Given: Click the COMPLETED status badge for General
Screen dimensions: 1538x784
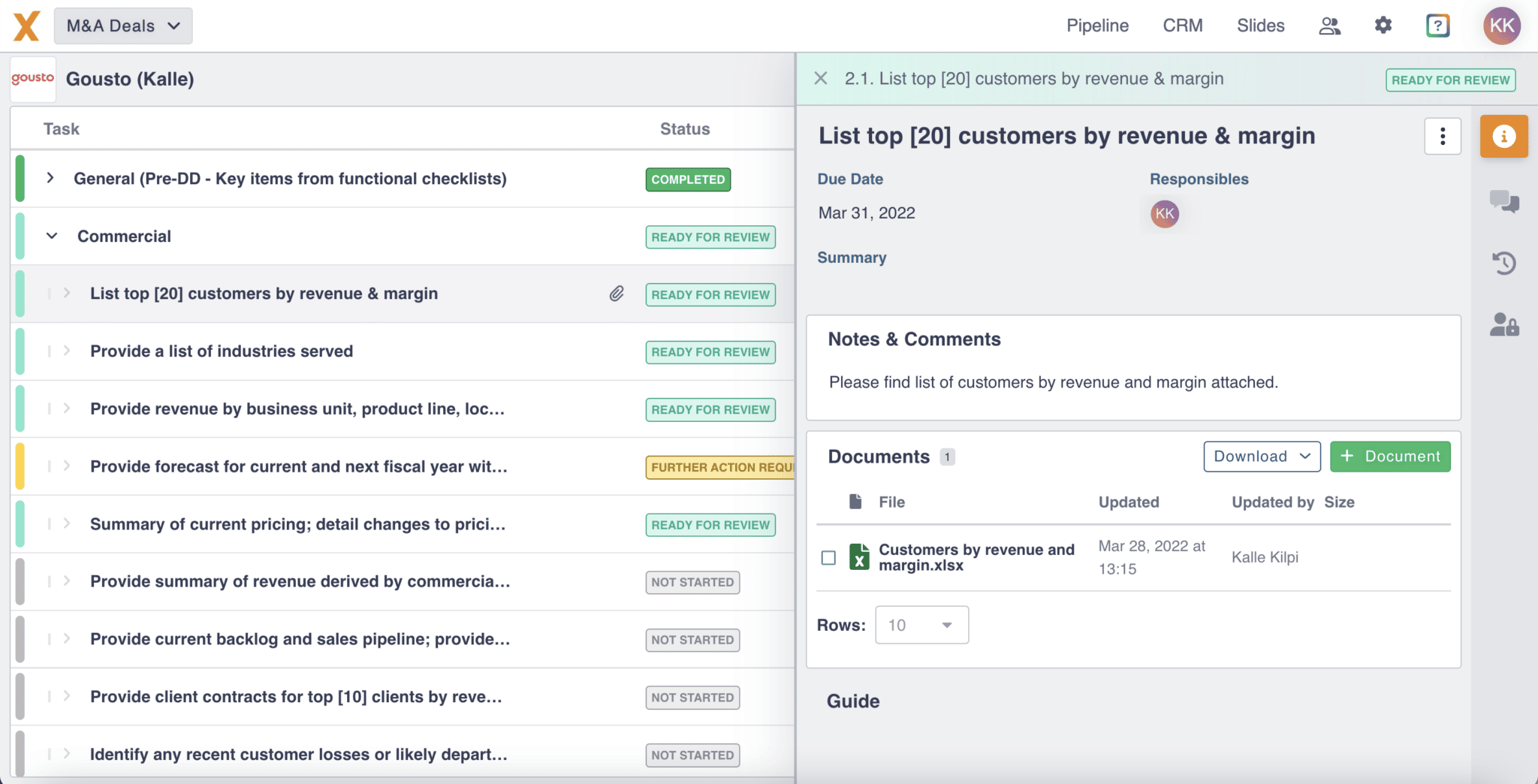Looking at the screenshot, I should tap(688, 179).
